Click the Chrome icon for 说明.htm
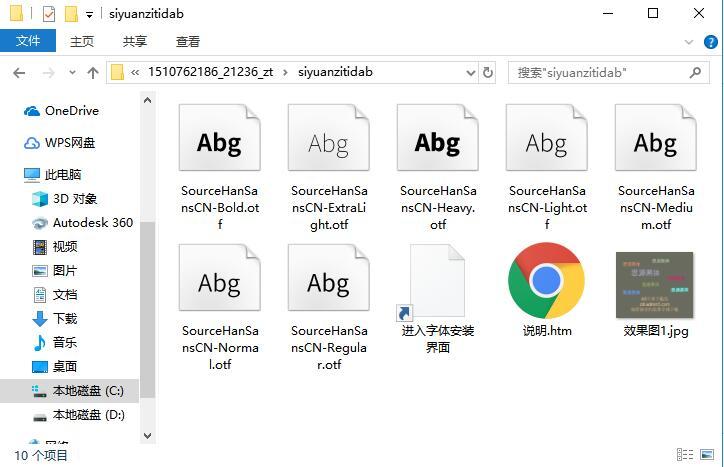 point(546,280)
